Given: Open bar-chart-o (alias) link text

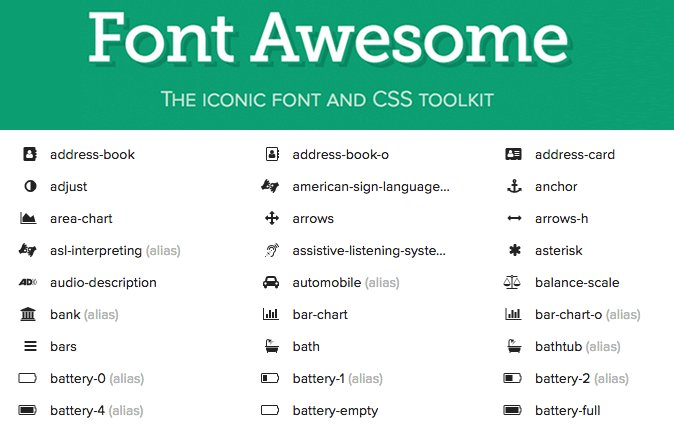Looking at the screenshot, I should (x=588, y=314).
